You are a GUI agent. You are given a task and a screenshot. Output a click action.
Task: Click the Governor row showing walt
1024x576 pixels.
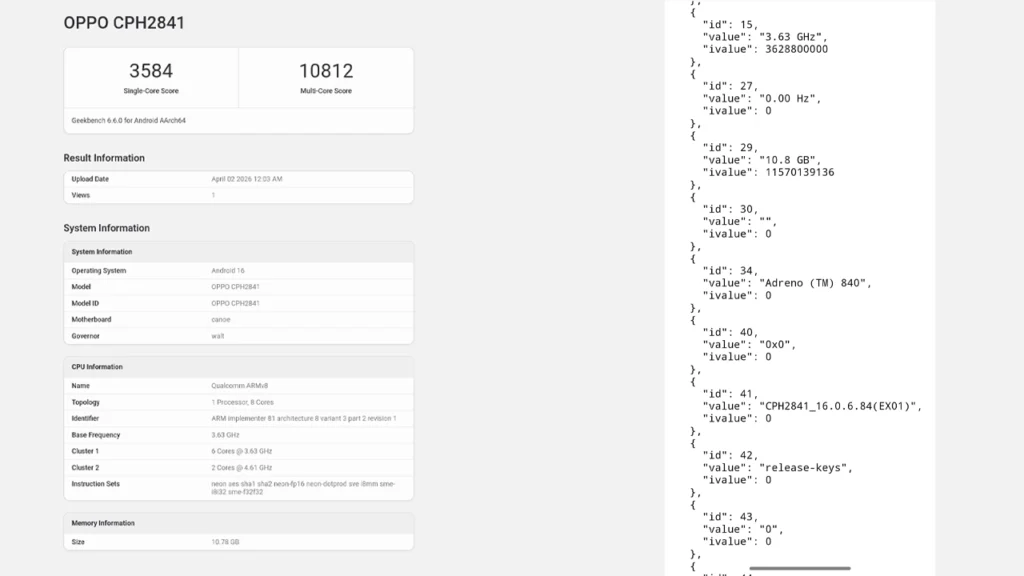pyautogui.click(x=238, y=336)
